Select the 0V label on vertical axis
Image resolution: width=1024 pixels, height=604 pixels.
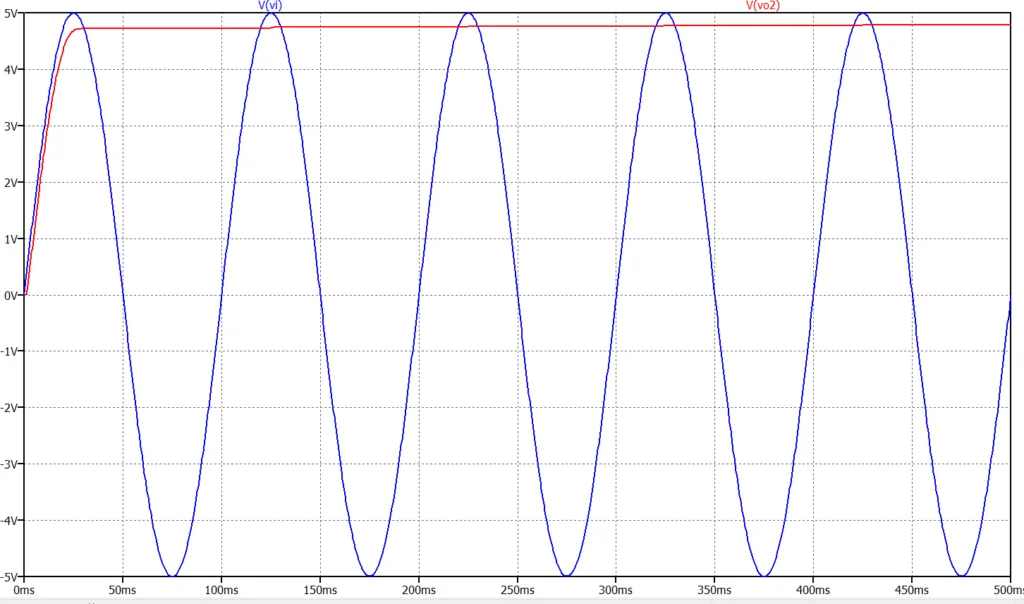pyautogui.click(x=10, y=295)
